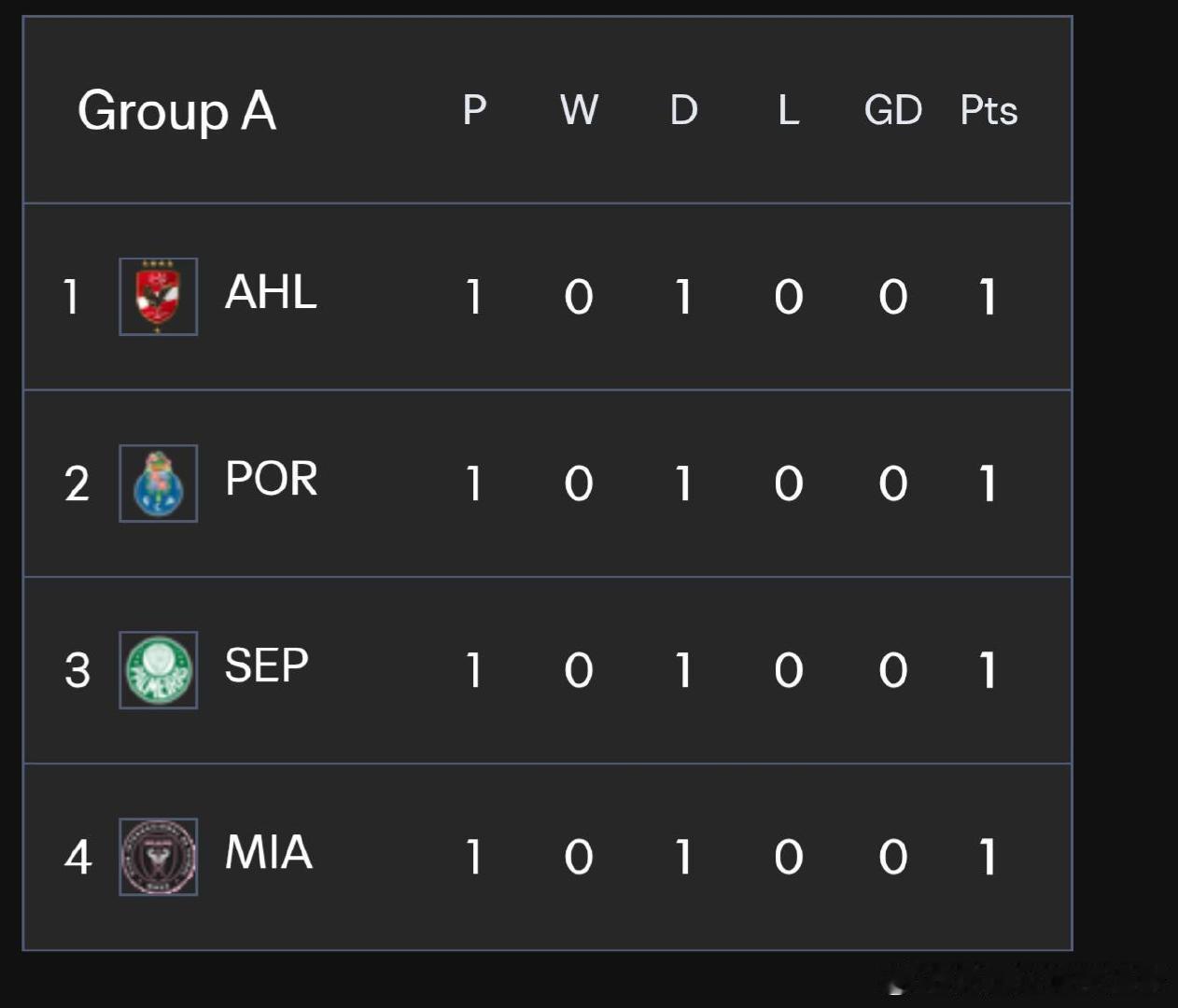The image size is (1178, 1008).
Task: Click rank number 2 of POR row
Action: (x=77, y=483)
